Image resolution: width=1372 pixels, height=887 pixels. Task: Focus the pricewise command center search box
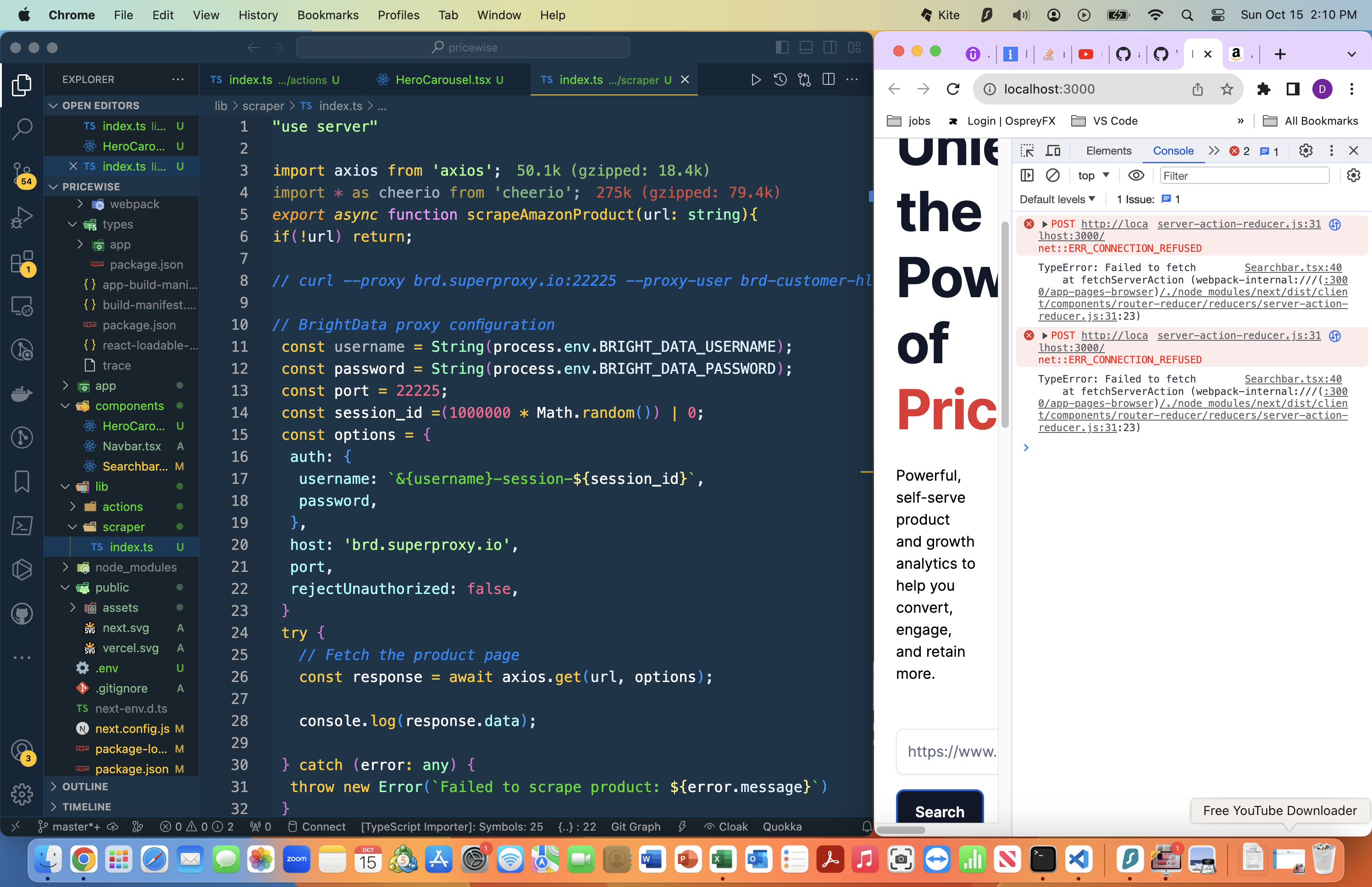463,48
